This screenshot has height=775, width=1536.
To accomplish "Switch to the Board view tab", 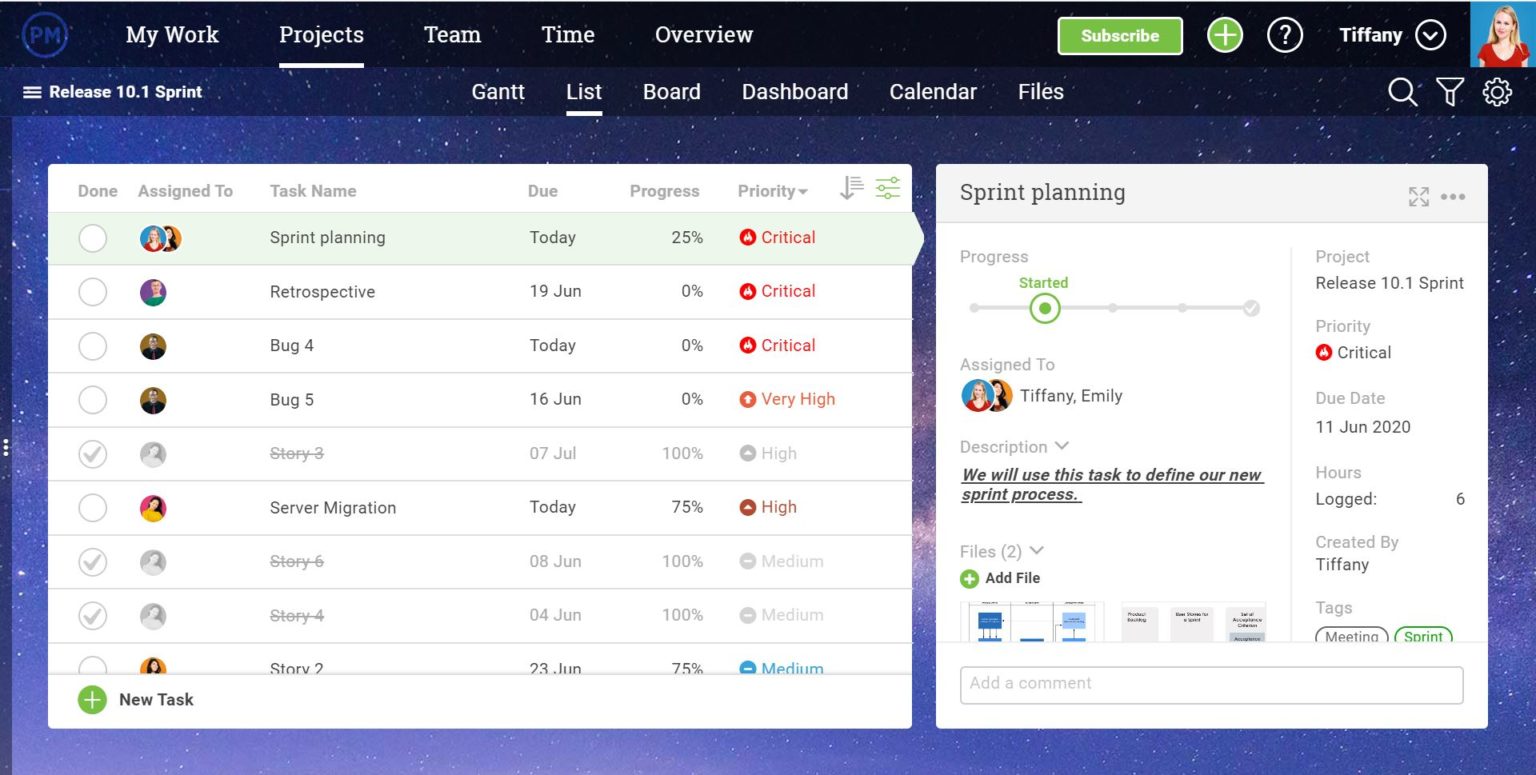I will coord(672,91).
